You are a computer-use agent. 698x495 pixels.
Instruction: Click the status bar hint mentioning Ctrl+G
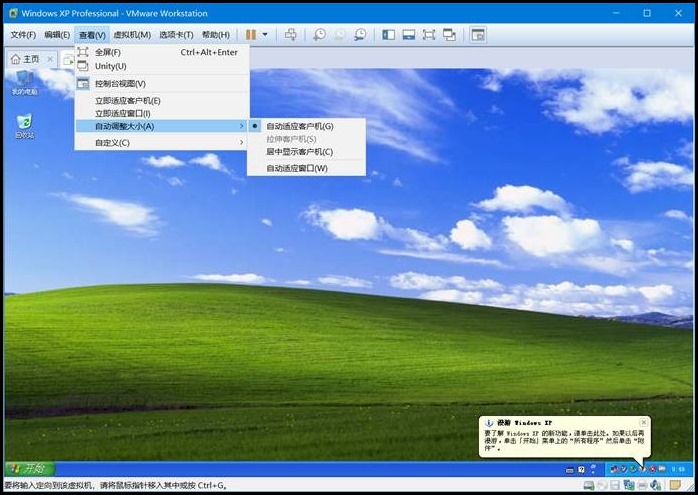(116, 485)
